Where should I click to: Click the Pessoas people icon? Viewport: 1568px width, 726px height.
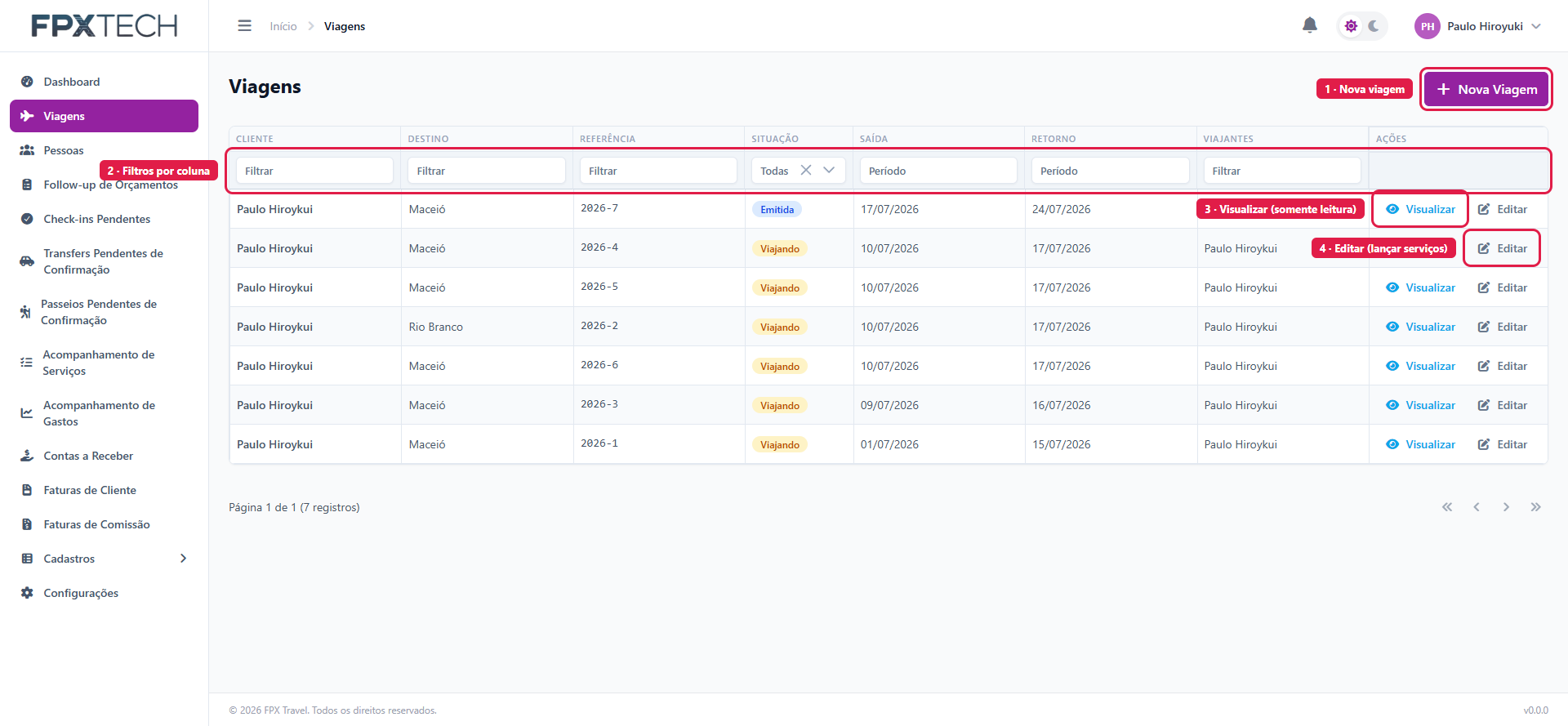pyautogui.click(x=27, y=150)
